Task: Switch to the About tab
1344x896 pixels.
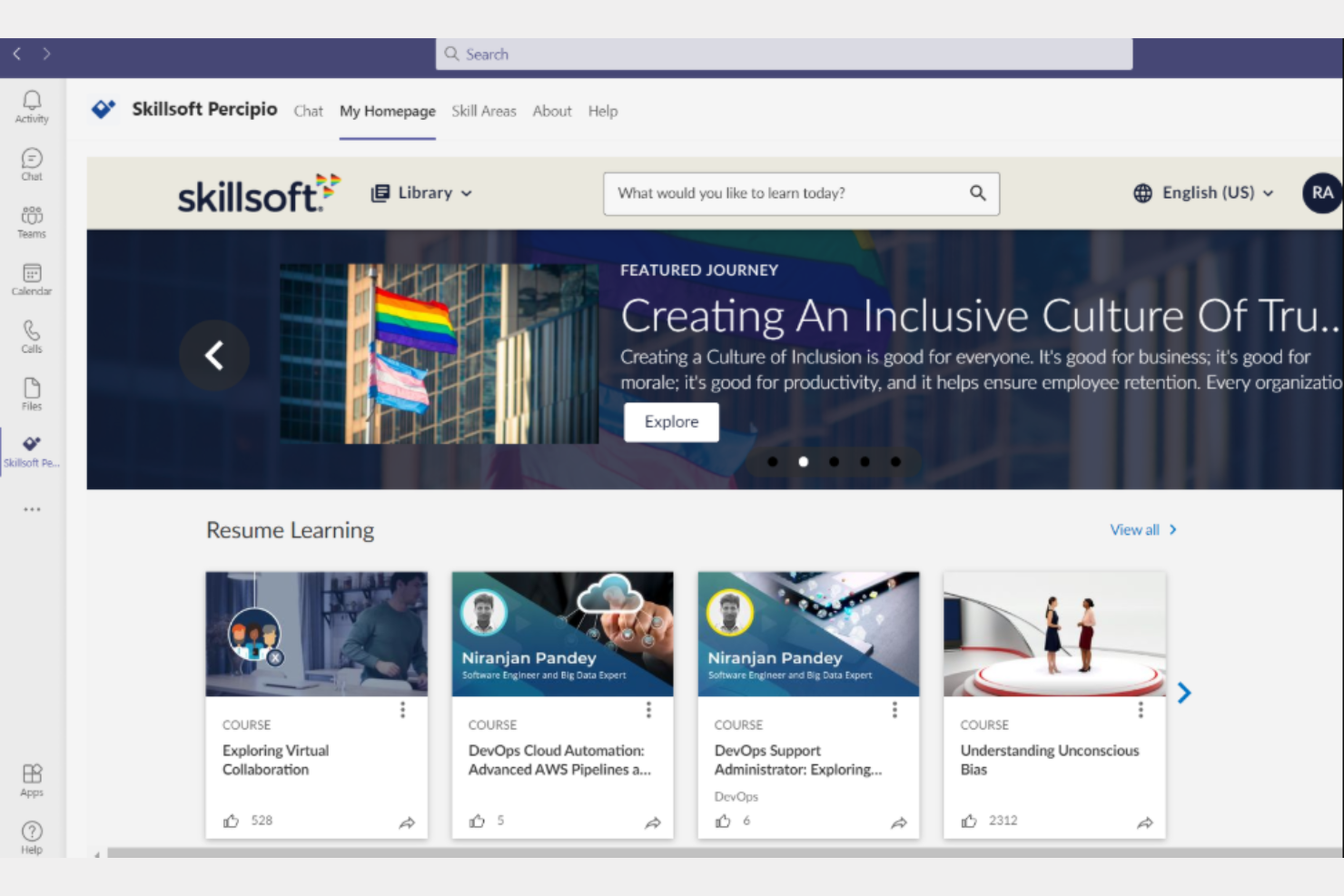Action: (x=552, y=111)
